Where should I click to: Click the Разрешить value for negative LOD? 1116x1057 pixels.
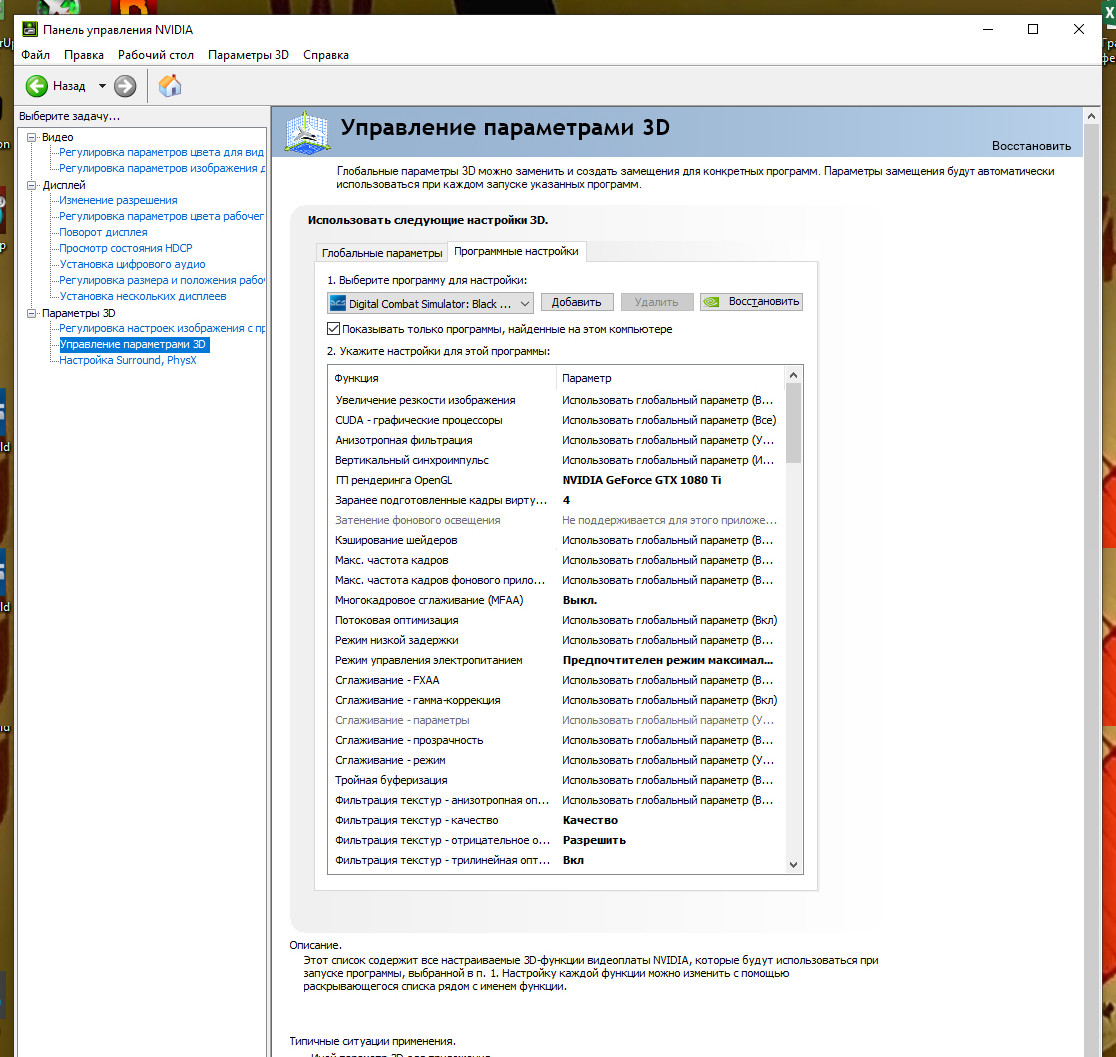594,840
